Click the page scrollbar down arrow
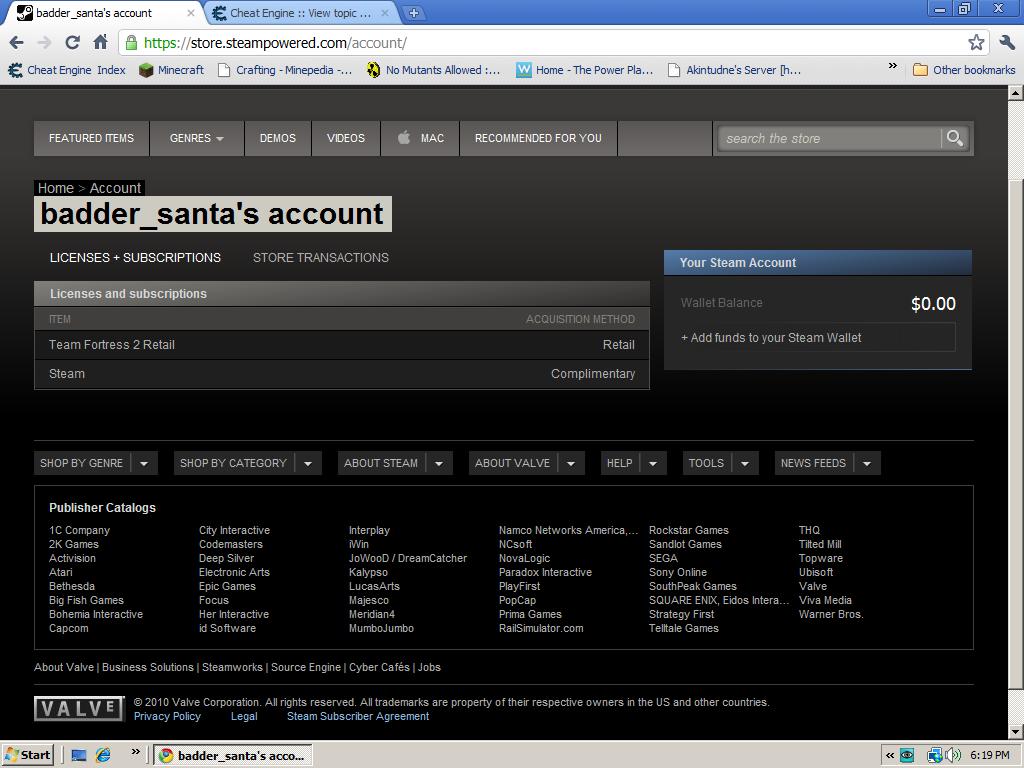1024x768 pixels. pos(1016,732)
